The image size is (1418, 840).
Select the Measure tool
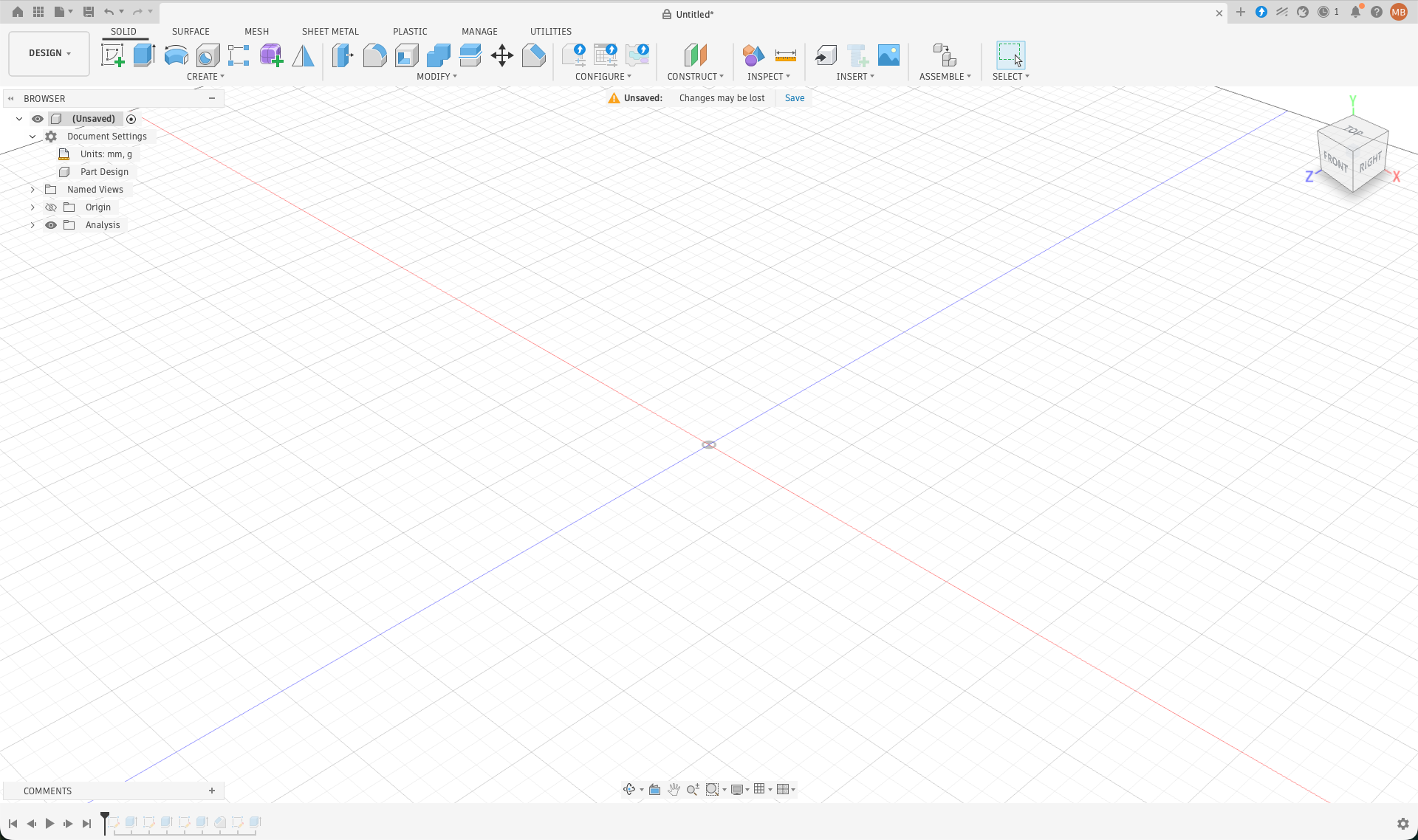coord(785,55)
